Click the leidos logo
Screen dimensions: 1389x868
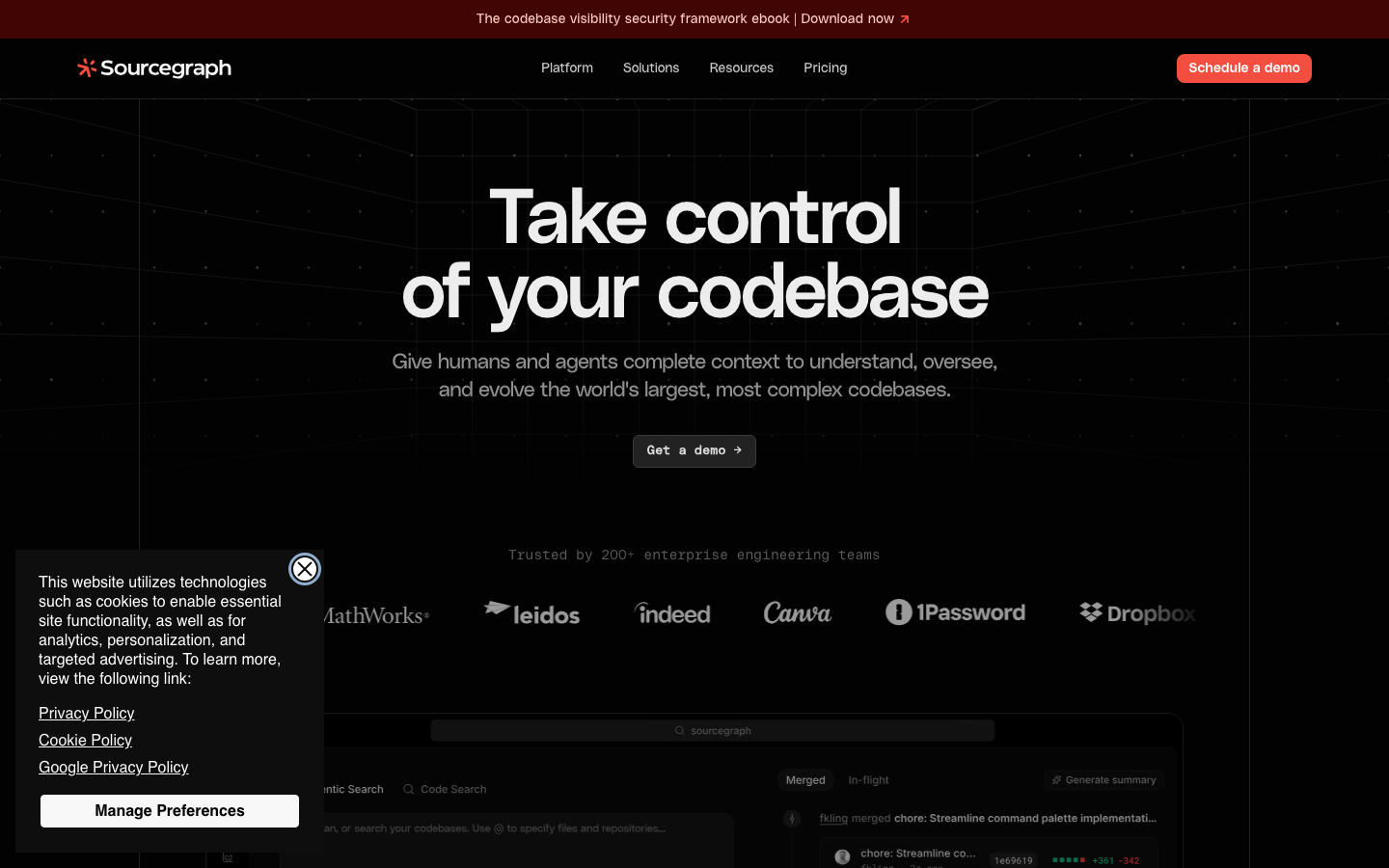point(531,613)
